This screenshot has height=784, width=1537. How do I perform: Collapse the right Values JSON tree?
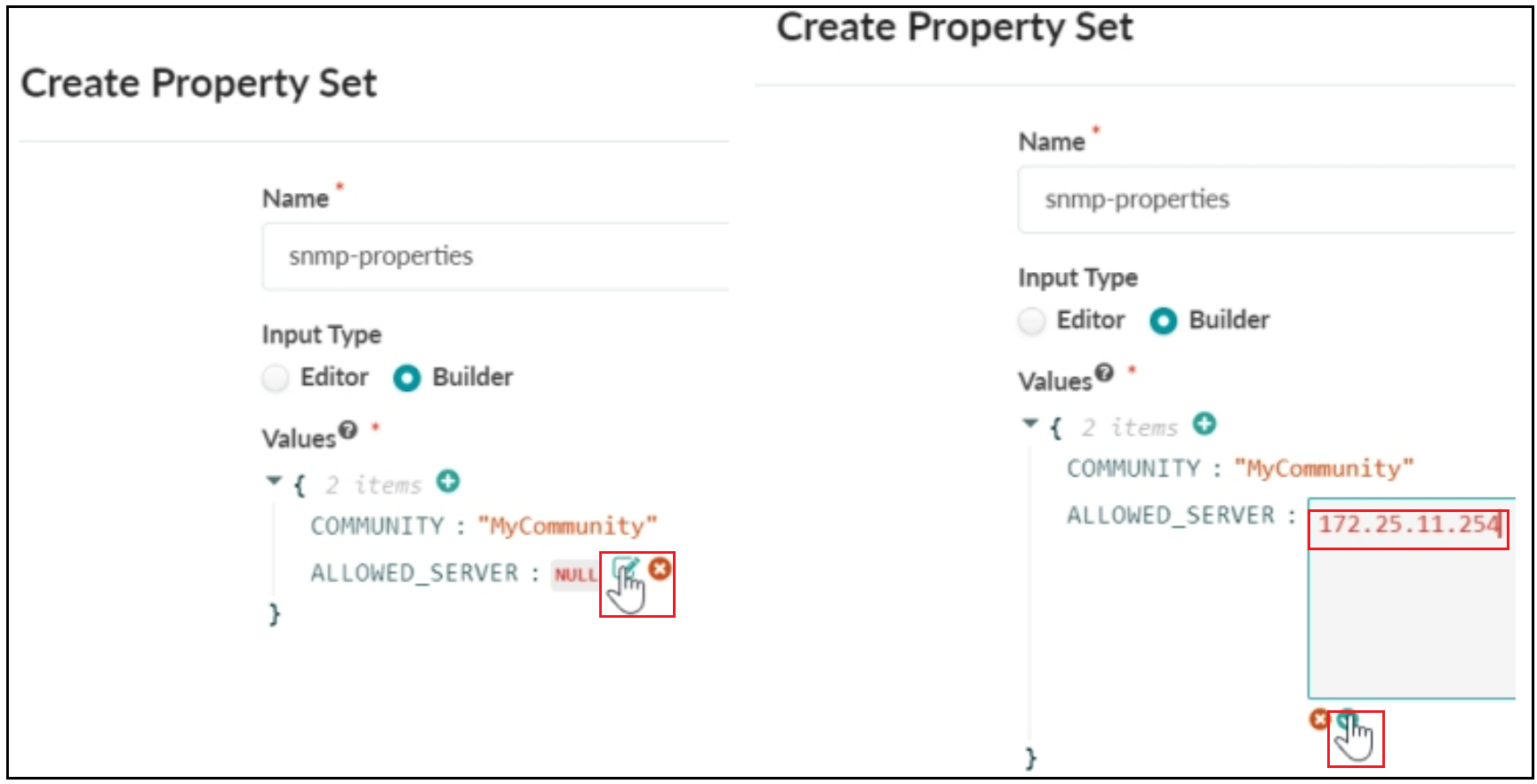(1029, 423)
